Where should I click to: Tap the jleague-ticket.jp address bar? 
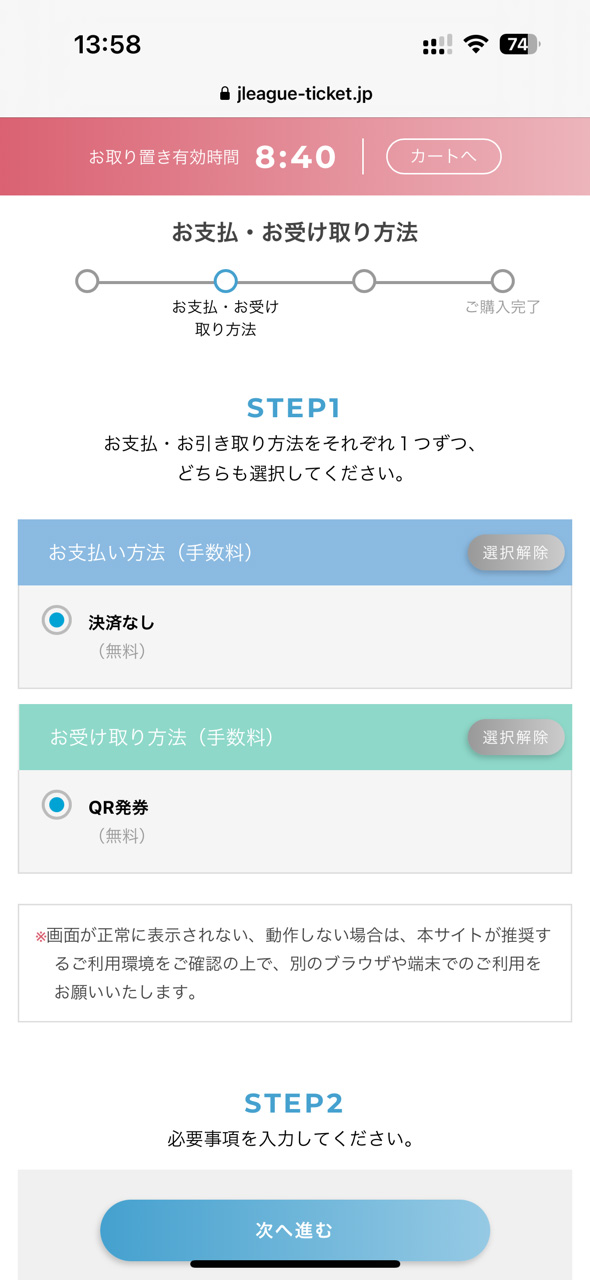coord(295,94)
